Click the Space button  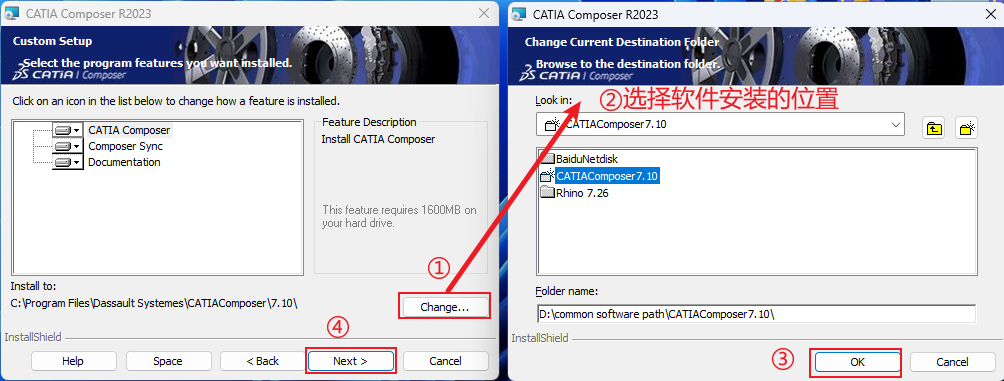pos(168,361)
